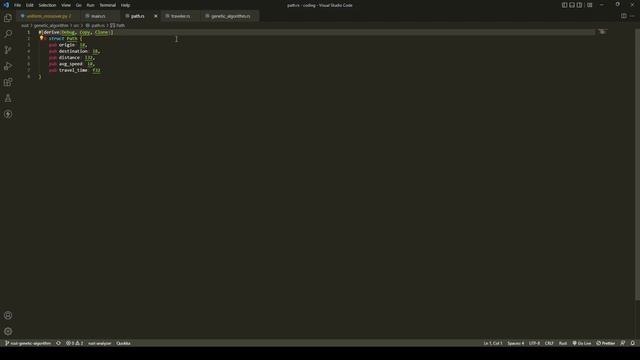Click the editor vertical scrollbar
640x360 pixels.
click(x=638, y=163)
